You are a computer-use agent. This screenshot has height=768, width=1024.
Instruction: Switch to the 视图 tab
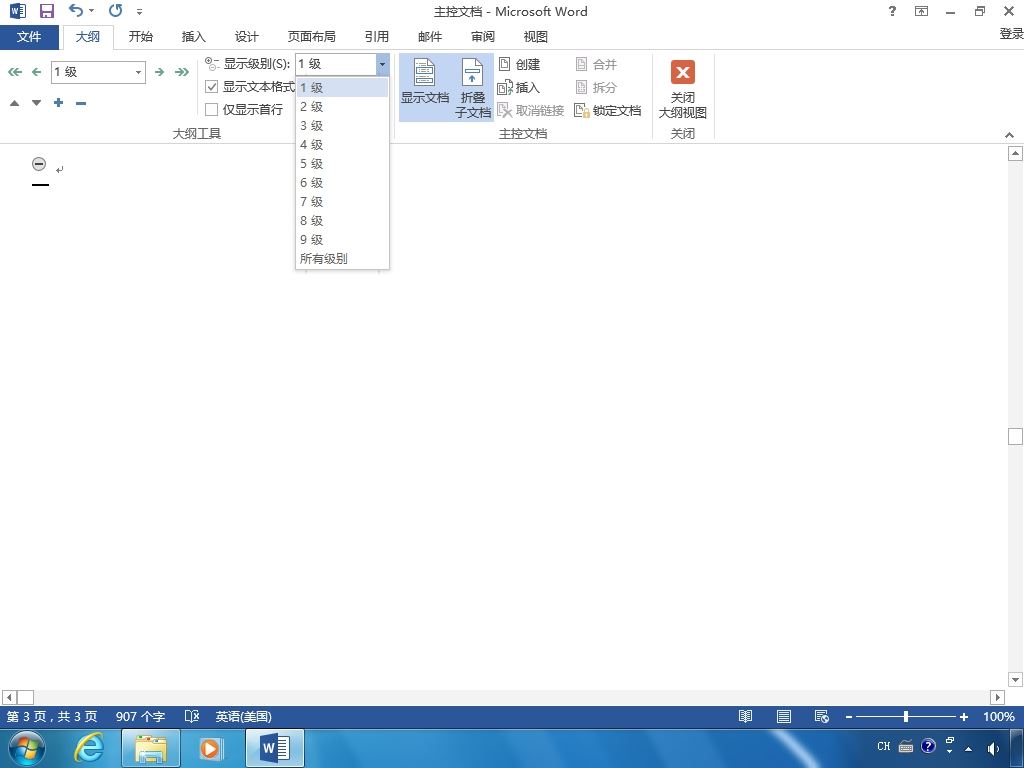click(536, 37)
